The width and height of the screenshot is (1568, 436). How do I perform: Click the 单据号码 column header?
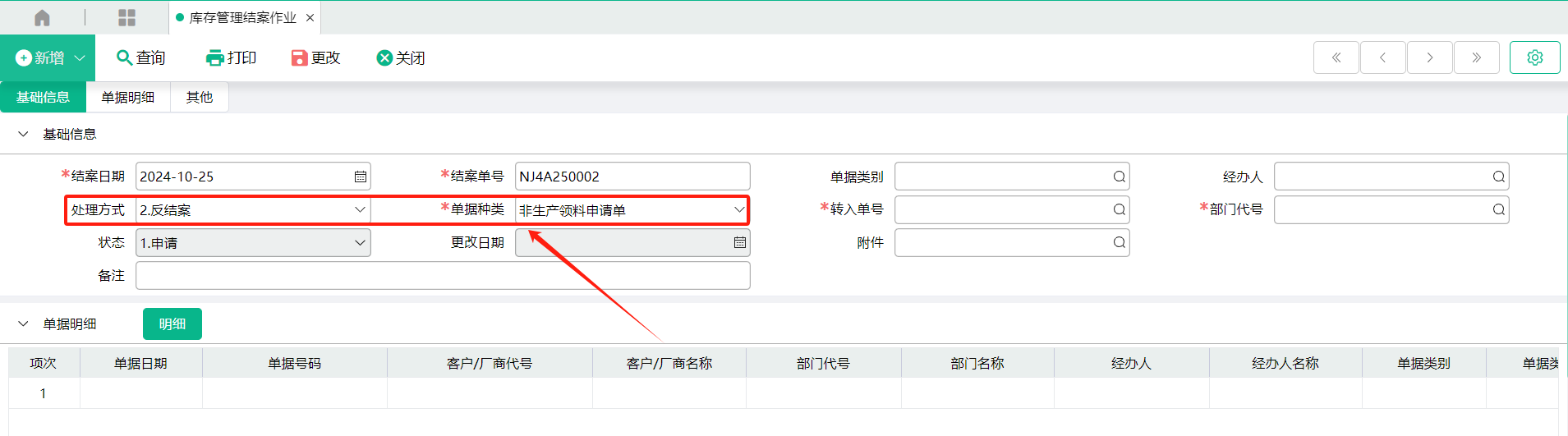click(294, 363)
